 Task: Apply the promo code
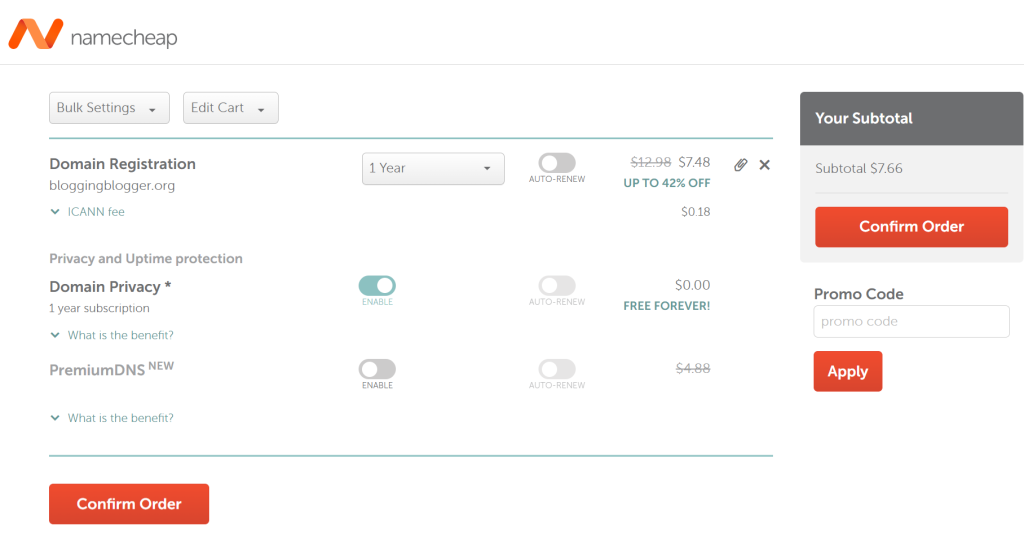(x=847, y=371)
